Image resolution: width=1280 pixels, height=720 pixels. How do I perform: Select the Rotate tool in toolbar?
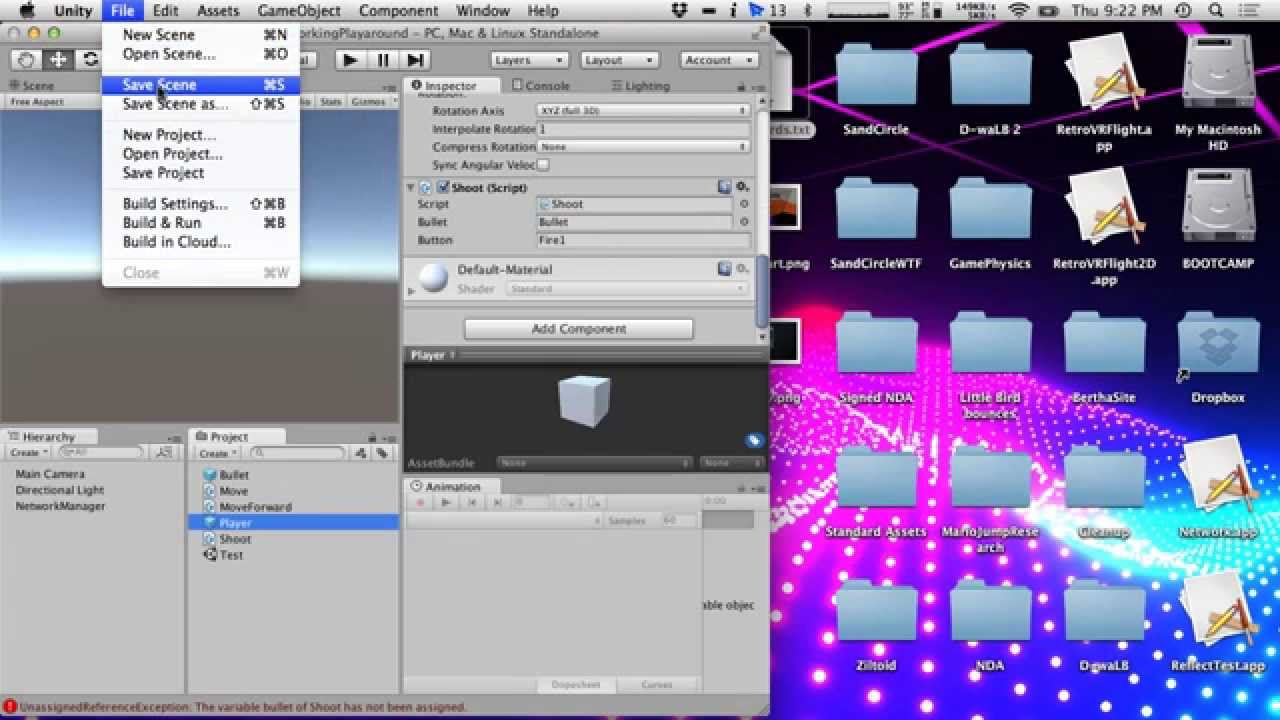click(89, 60)
